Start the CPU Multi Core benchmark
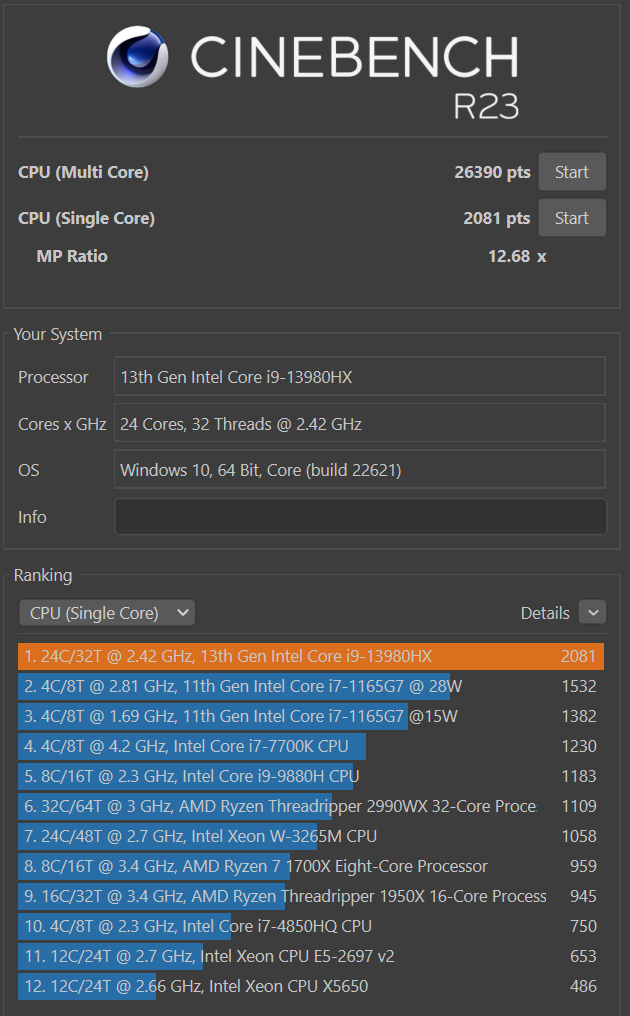The width and height of the screenshot is (630, 1016). click(572, 172)
